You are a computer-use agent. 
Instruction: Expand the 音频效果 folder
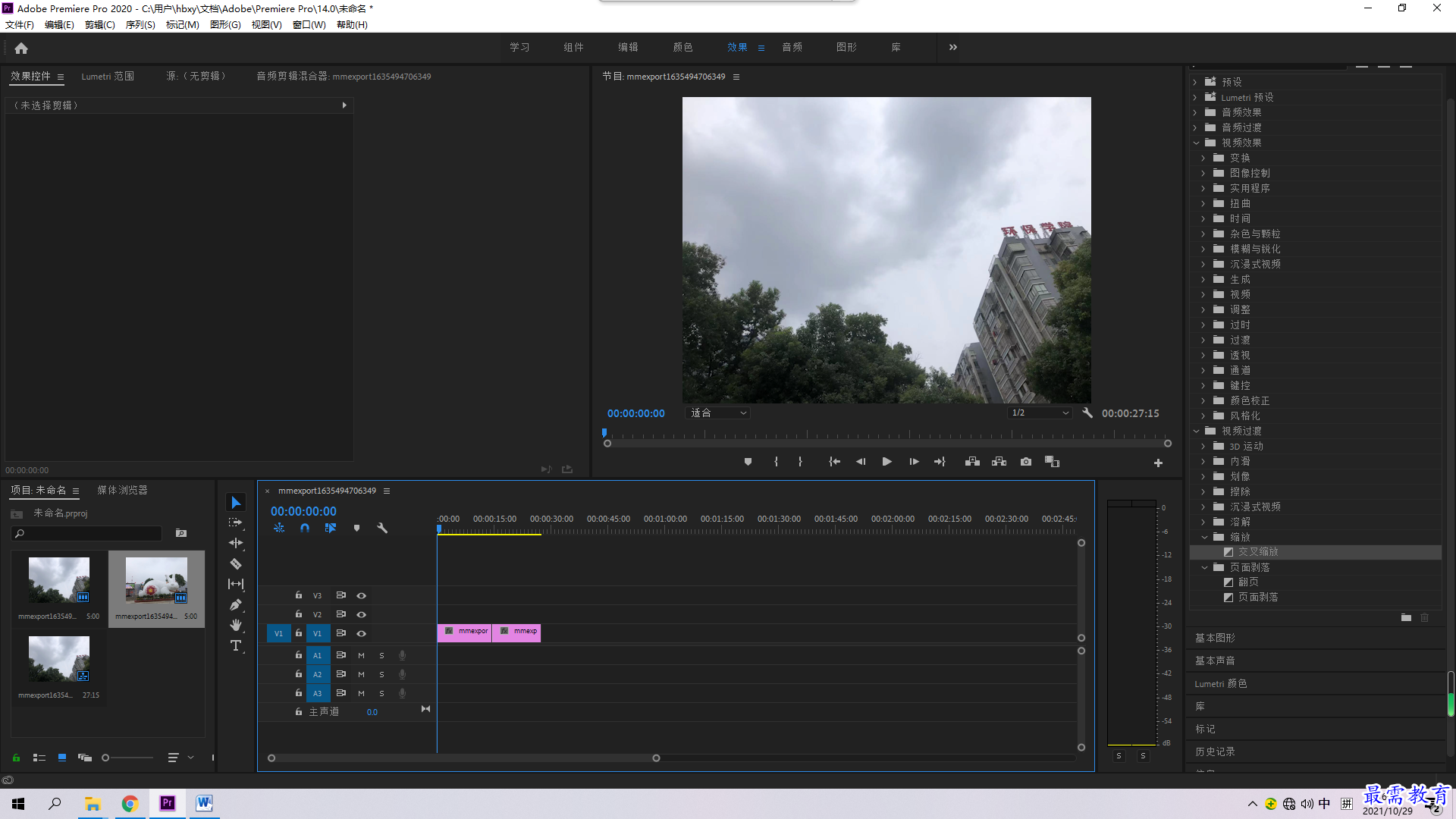pos(1195,112)
